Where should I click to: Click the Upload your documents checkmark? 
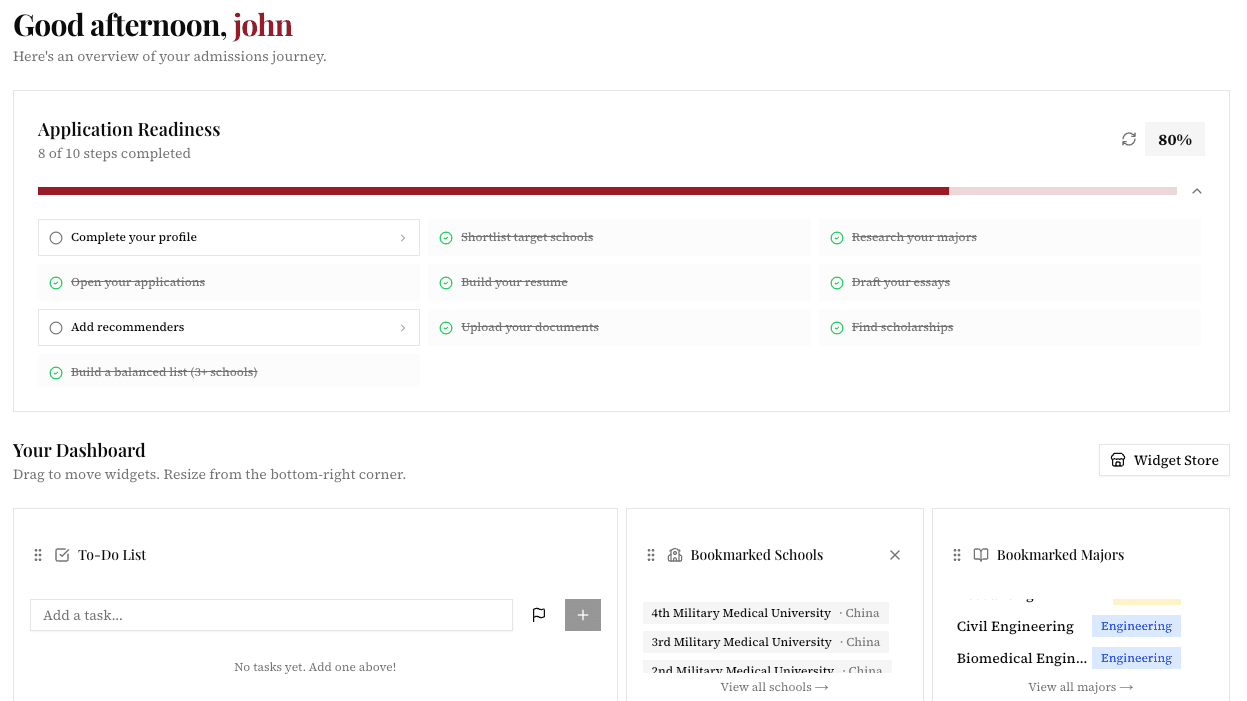point(446,328)
